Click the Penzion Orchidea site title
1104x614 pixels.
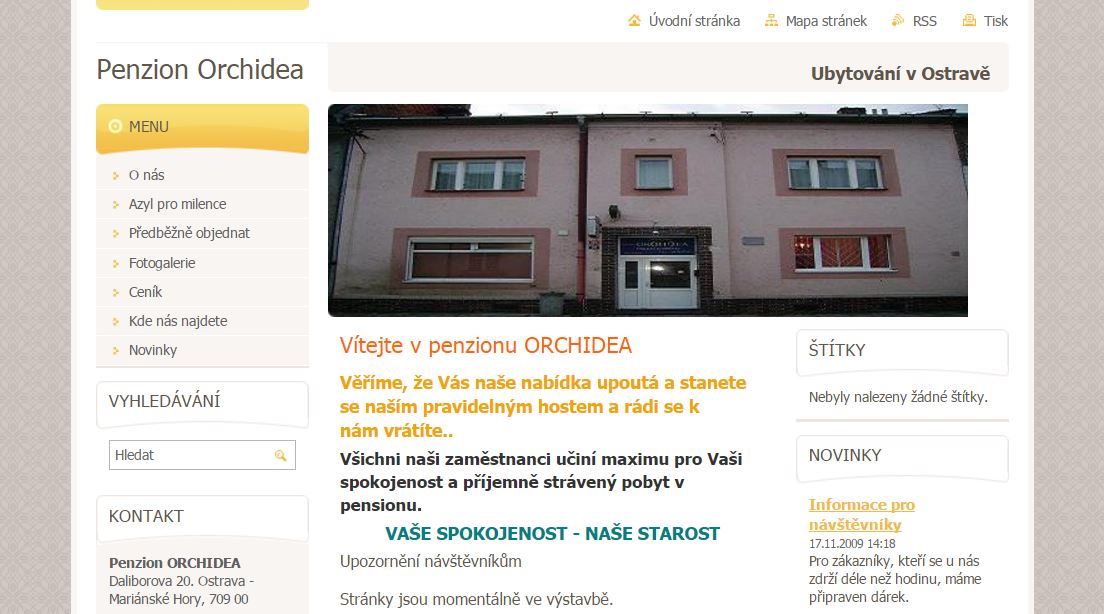(200, 69)
